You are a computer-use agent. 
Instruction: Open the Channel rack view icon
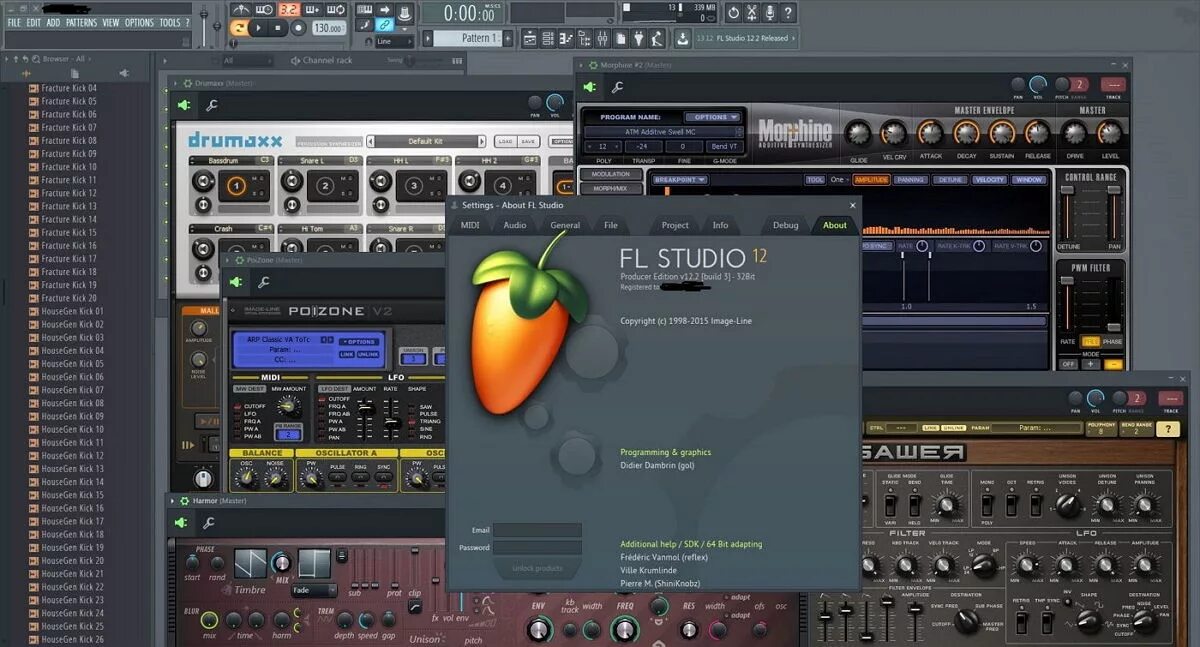(x=548, y=38)
